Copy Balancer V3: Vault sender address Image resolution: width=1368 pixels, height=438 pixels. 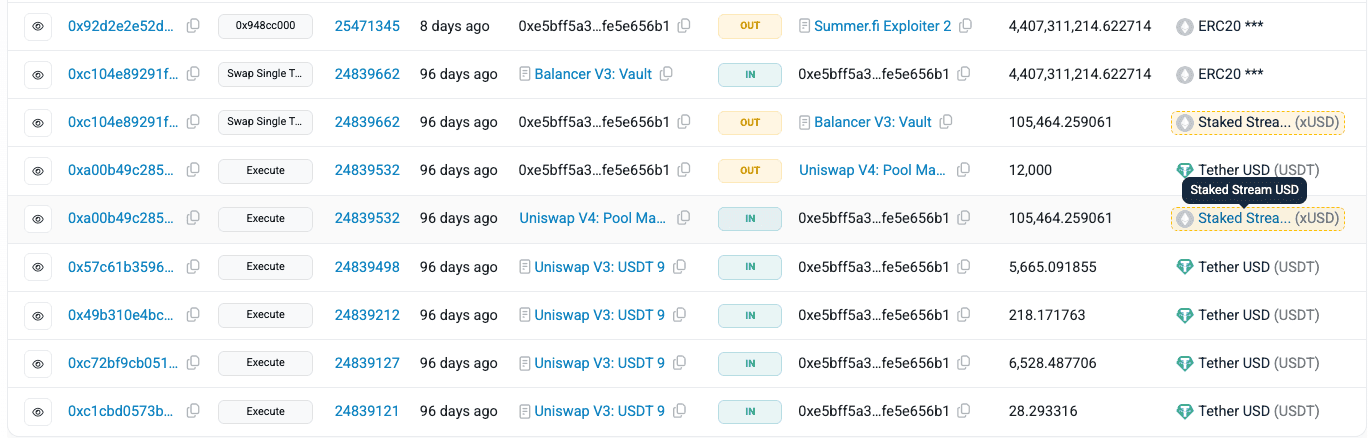coord(666,74)
